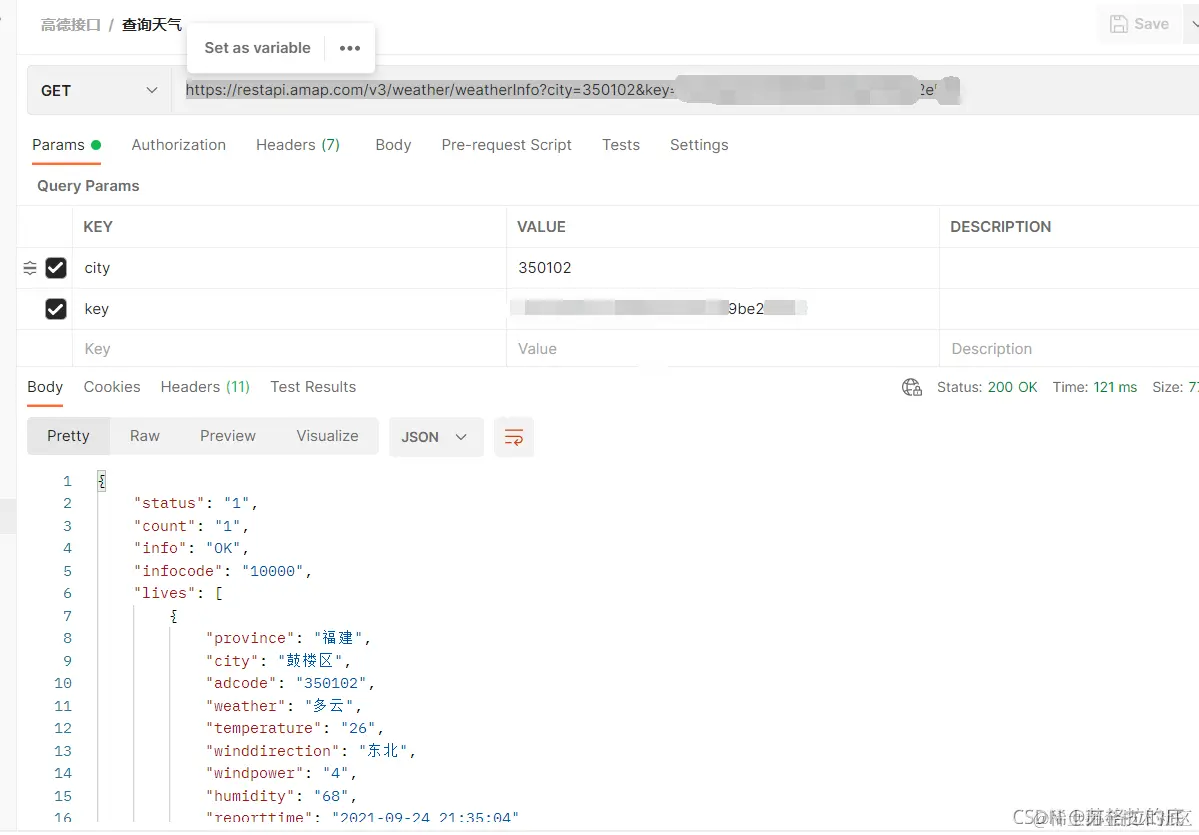The height and width of the screenshot is (835, 1199).
Task: Click the network globe lock icon
Action: click(x=911, y=387)
